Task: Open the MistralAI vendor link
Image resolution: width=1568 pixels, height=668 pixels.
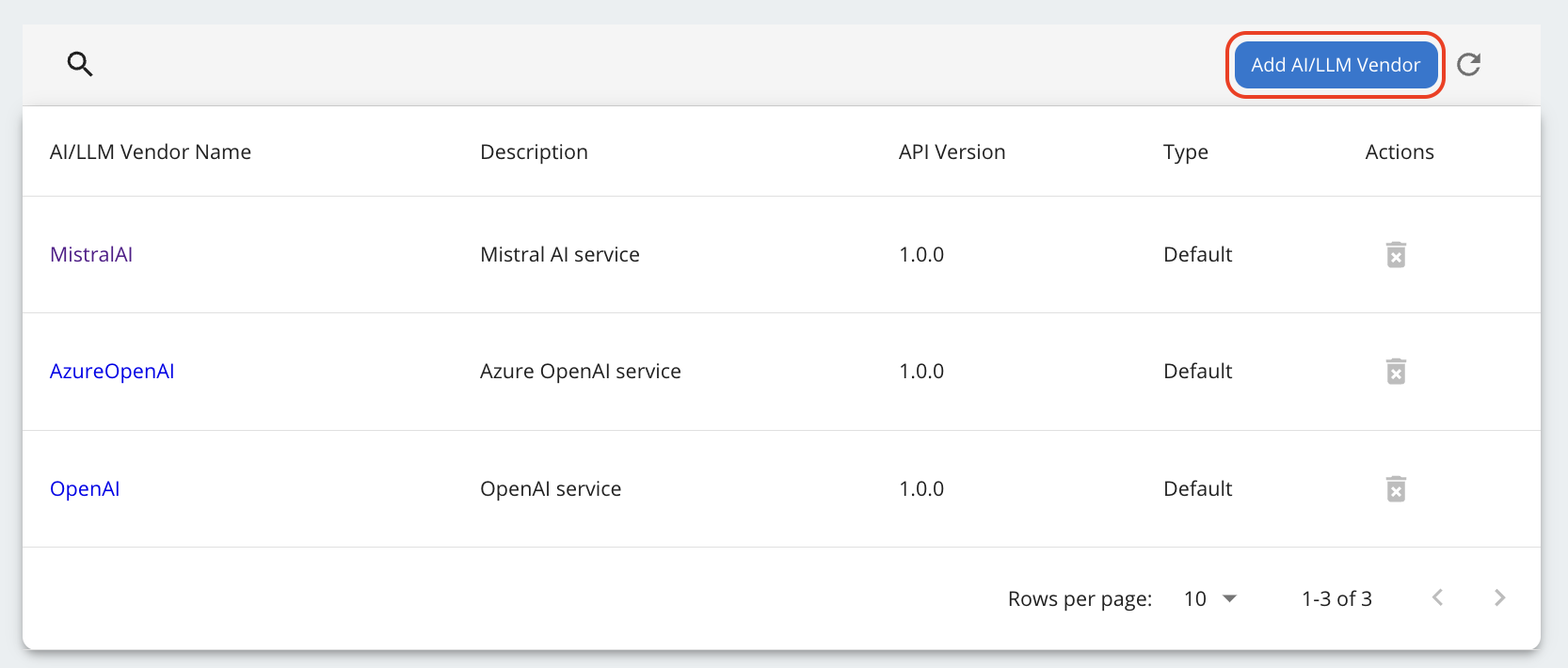Action: point(91,254)
